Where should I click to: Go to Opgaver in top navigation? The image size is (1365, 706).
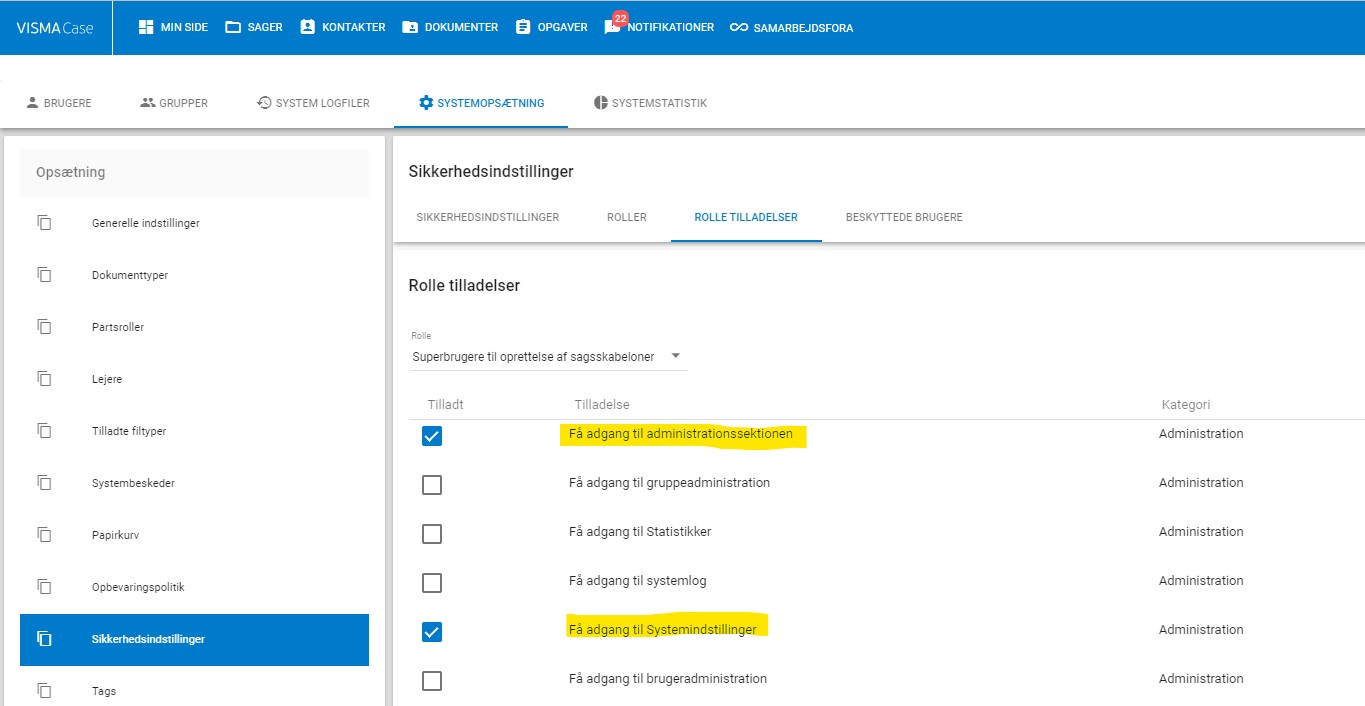click(551, 27)
